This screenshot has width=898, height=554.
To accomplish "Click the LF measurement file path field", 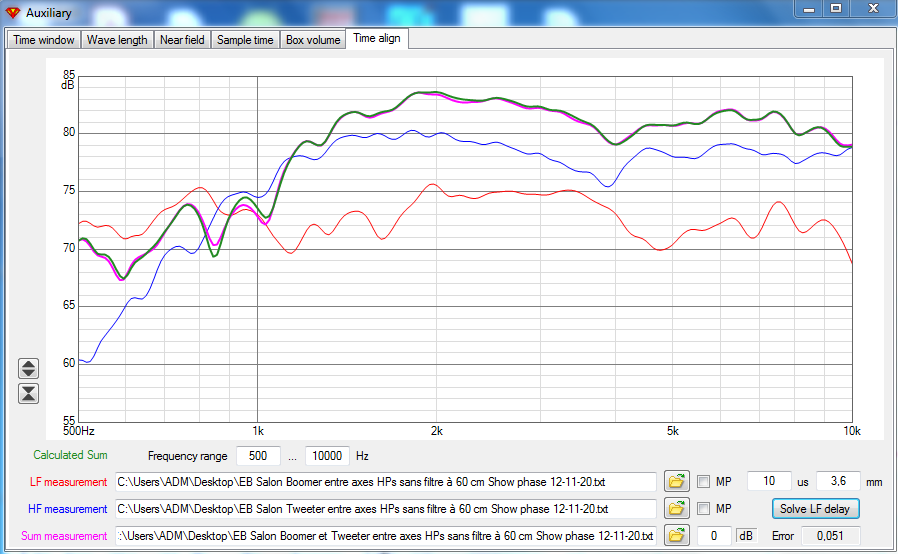I will coord(385,482).
